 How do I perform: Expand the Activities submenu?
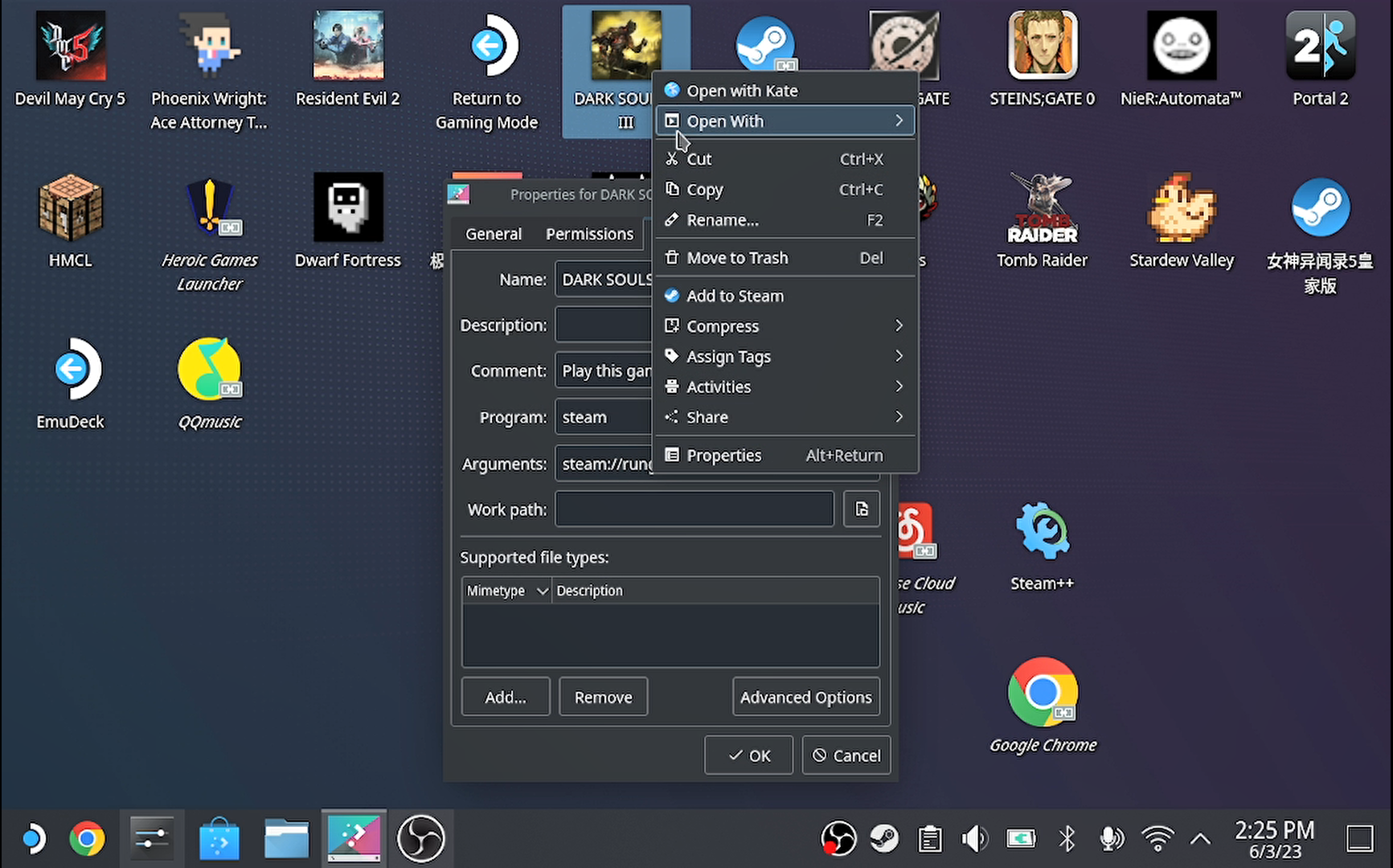click(785, 387)
